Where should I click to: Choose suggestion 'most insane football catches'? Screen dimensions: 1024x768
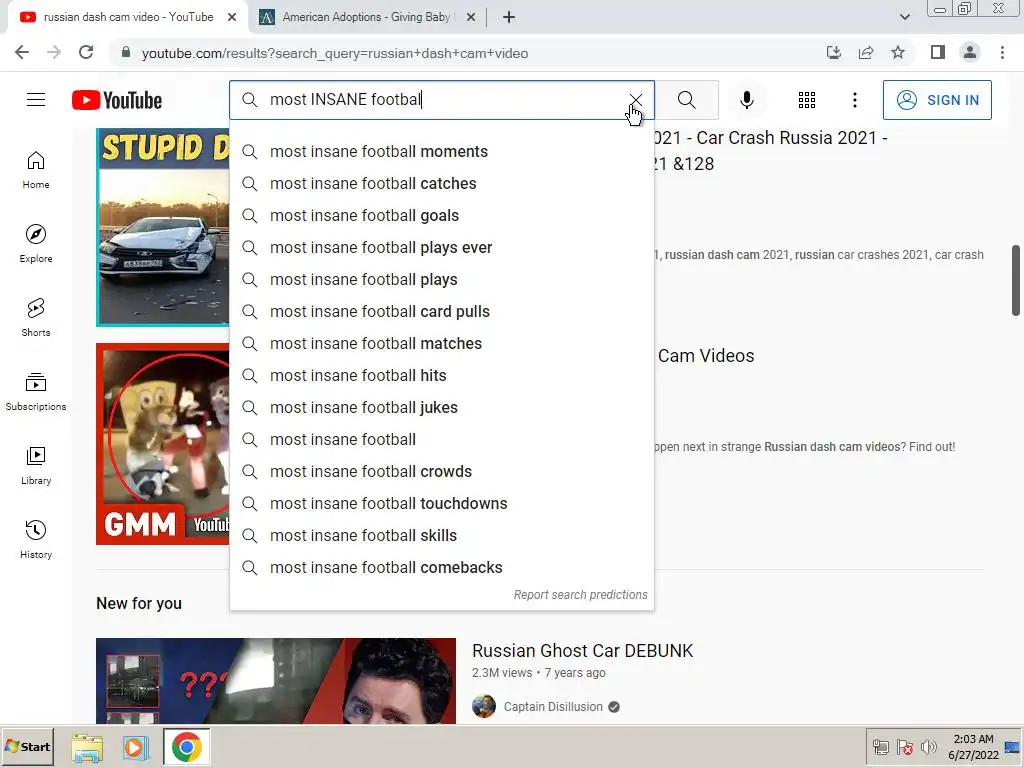[x=441, y=184]
